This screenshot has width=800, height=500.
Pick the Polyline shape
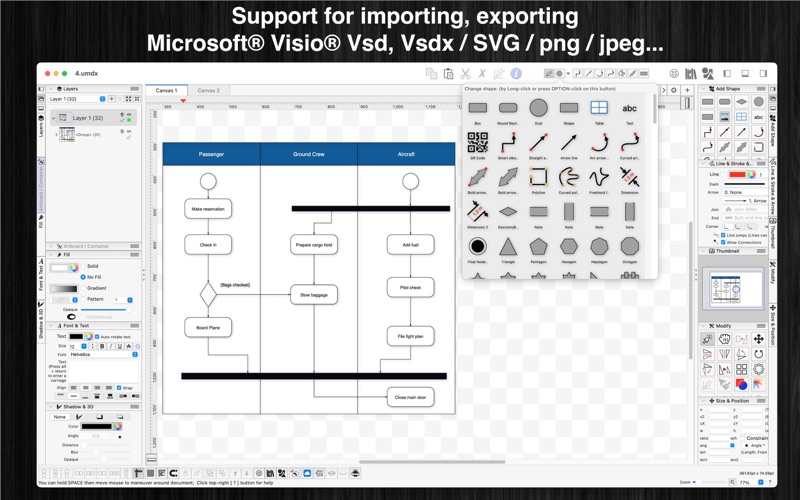click(538, 177)
